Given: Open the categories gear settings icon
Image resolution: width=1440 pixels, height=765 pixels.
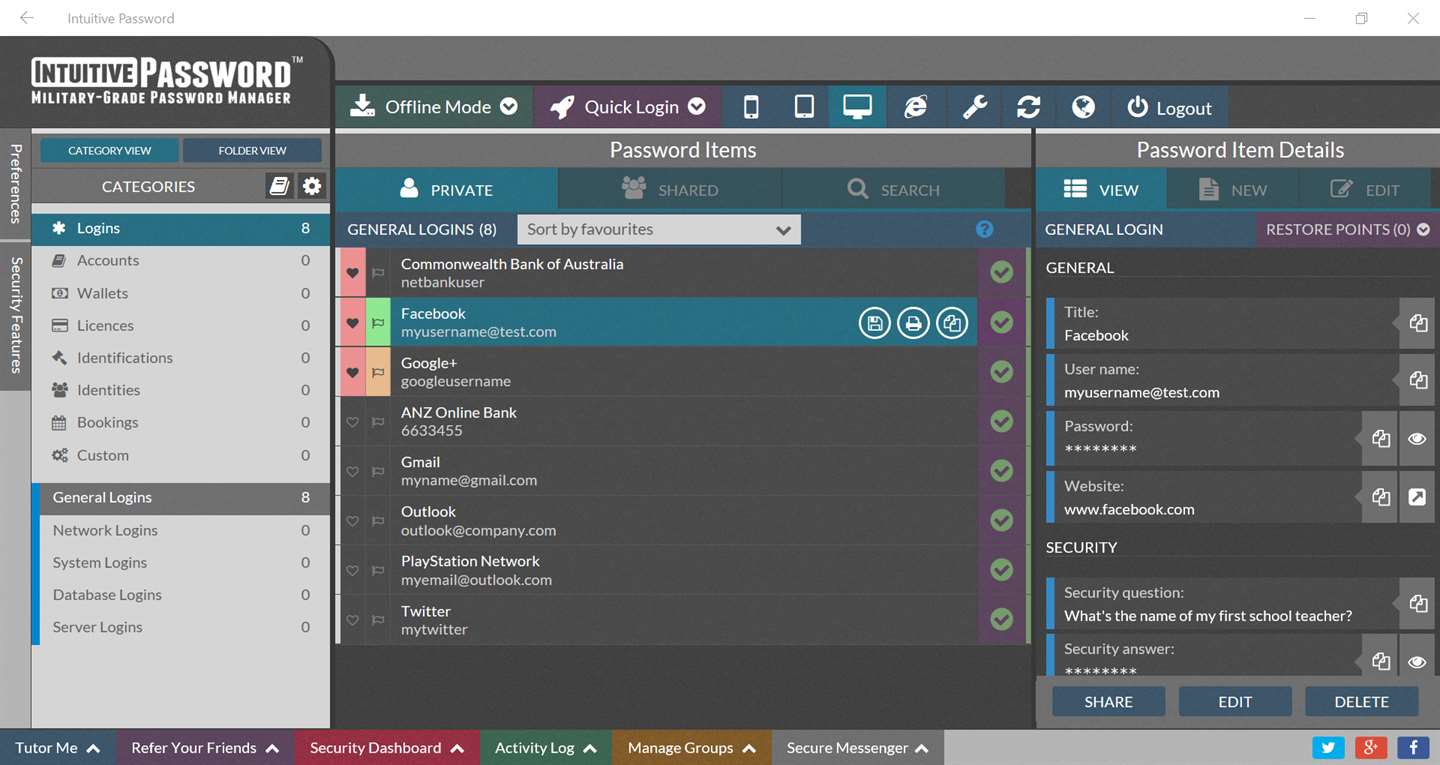Looking at the screenshot, I should pyautogui.click(x=312, y=186).
